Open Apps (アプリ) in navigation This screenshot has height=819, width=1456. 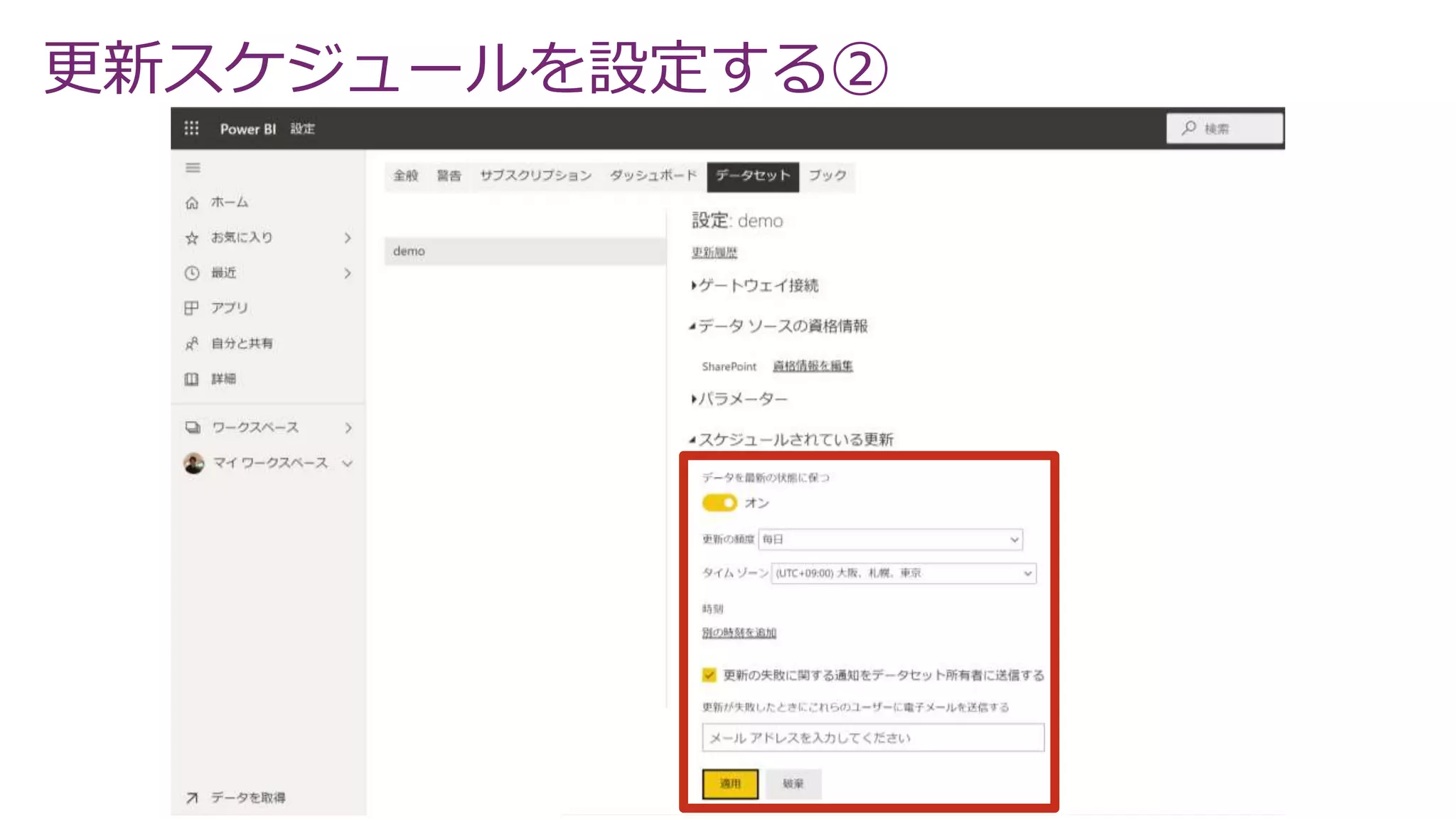(x=229, y=308)
